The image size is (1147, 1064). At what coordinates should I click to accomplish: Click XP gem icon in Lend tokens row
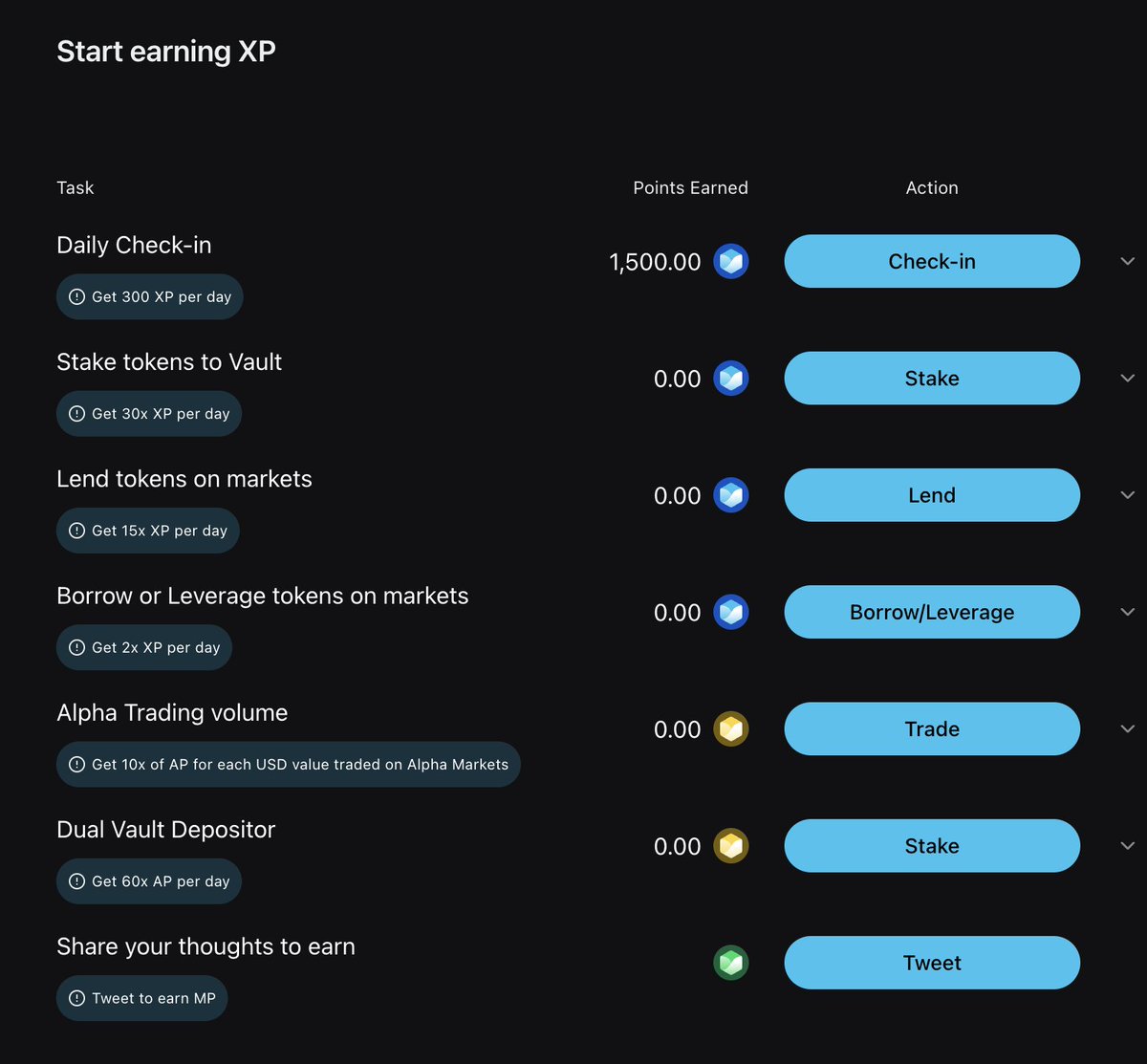click(x=731, y=495)
